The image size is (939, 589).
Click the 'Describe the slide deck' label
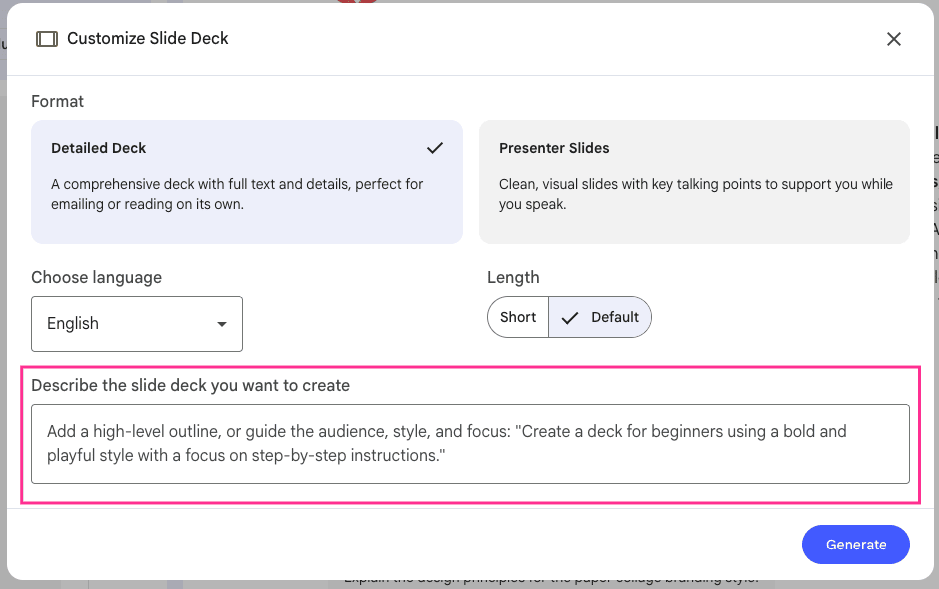[x=190, y=385]
